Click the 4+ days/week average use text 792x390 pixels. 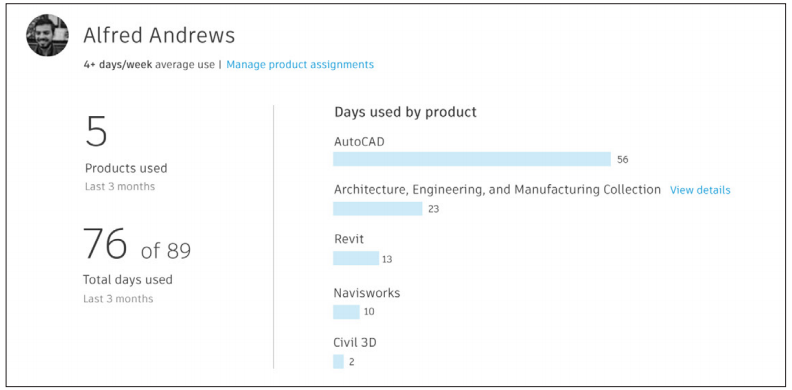[x=149, y=65]
